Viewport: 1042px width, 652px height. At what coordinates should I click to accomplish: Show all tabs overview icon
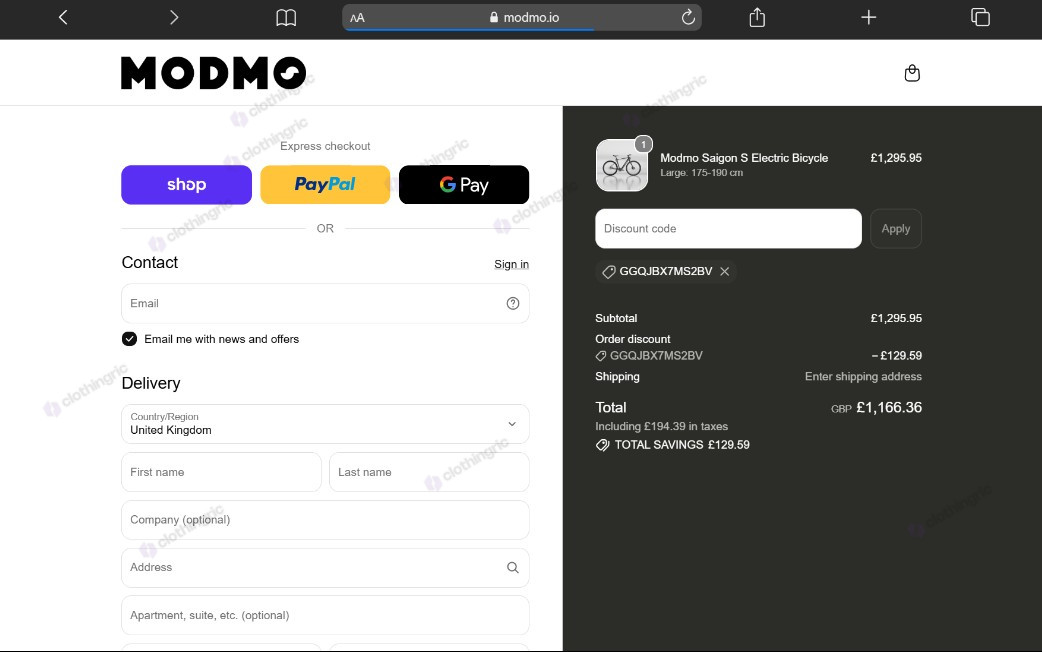[x=980, y=17]
